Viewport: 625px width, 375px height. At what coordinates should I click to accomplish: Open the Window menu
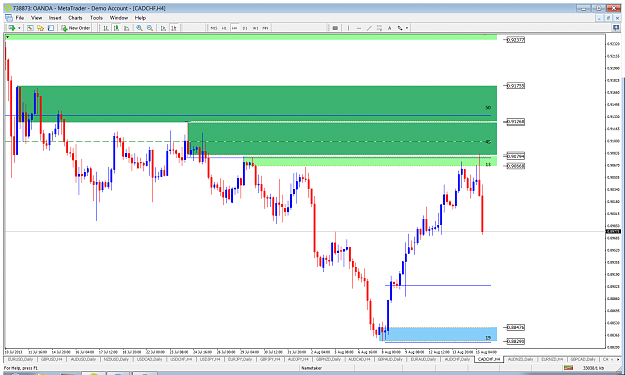[x=119, y=18]
